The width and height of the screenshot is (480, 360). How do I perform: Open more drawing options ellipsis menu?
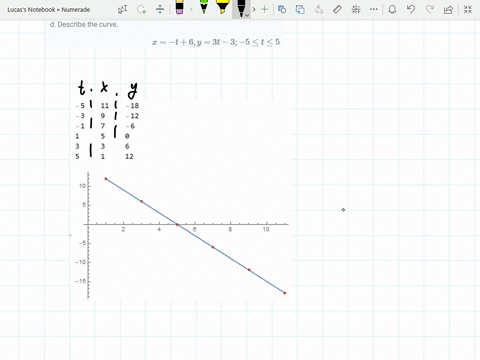pos(374,9)
